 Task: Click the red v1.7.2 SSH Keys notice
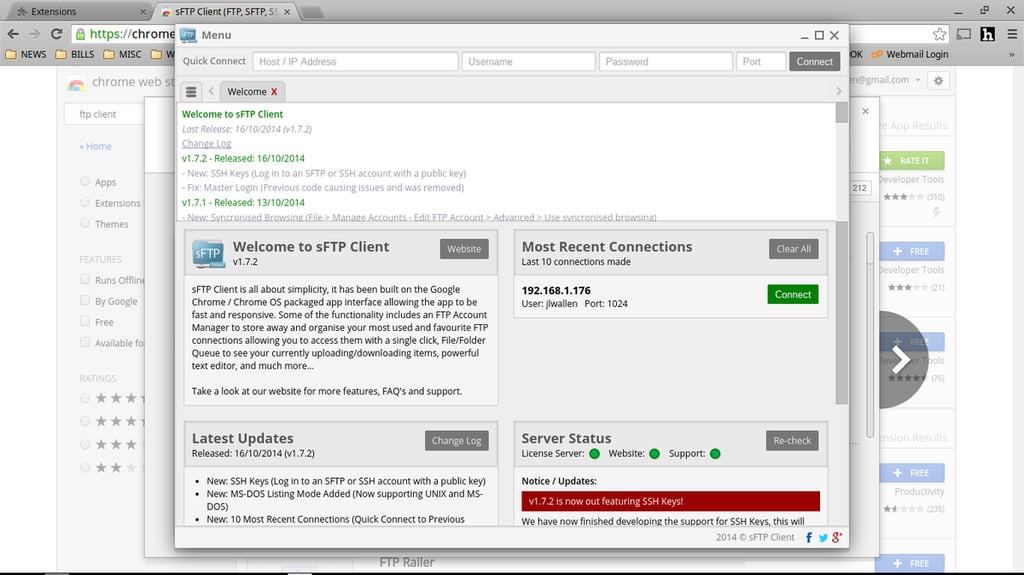(x=671, y=501)
